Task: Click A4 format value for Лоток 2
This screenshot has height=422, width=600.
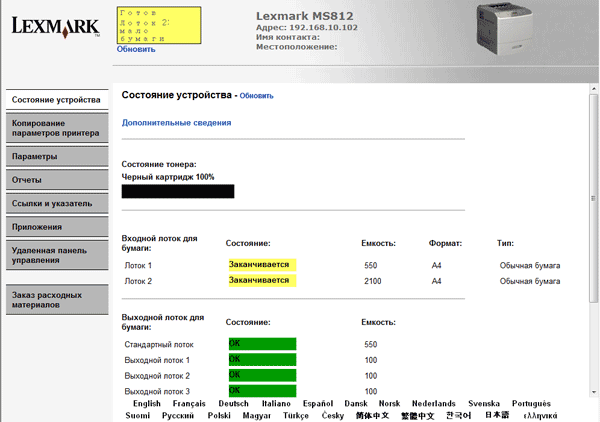Action: coord(436,281)
